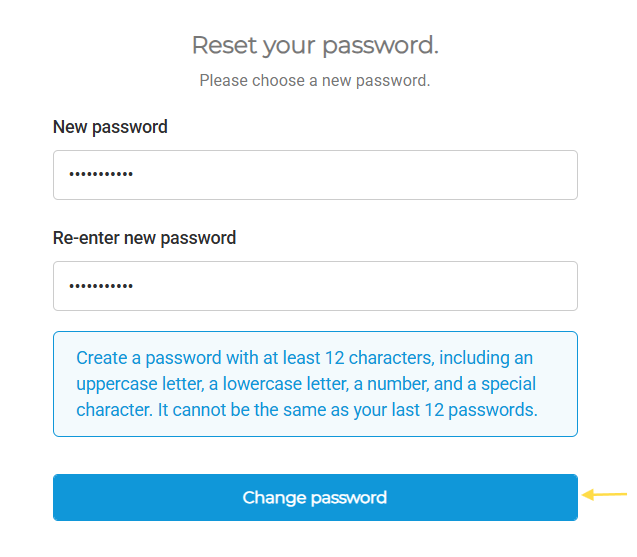
Task: Focus the Re-enter new password field
Action: click(315, 286)
